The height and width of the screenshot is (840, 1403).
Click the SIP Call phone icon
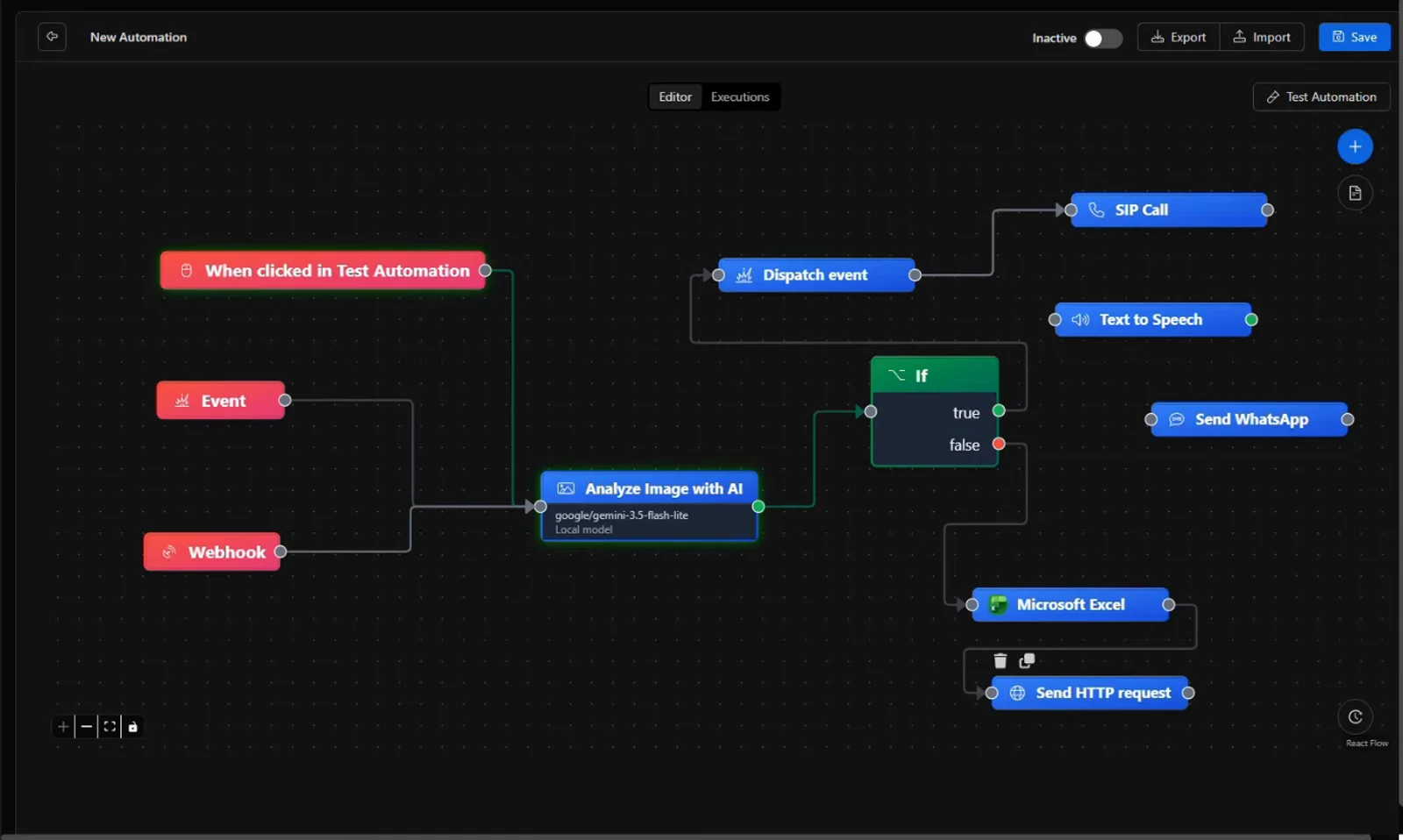tap(1096, 210)
